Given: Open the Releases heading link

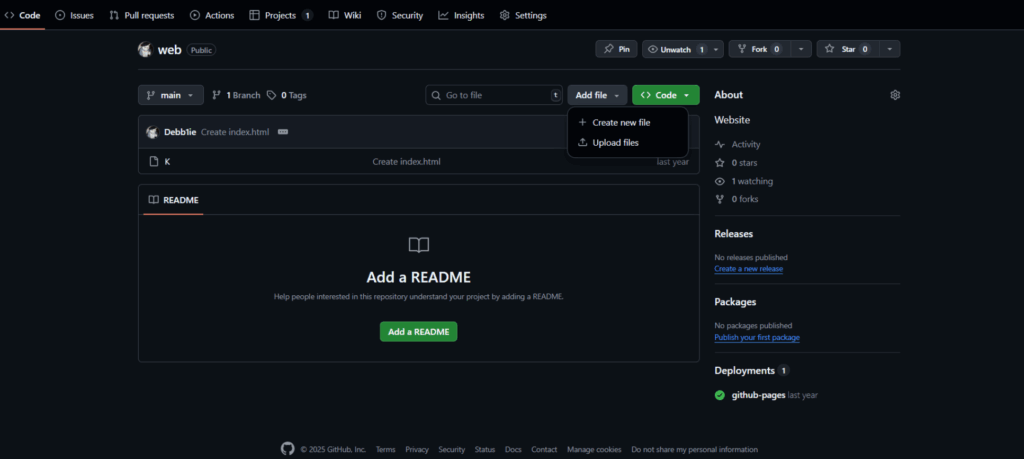Looking at the screenshot, I should pyautogui.click(x=733, y=234).
